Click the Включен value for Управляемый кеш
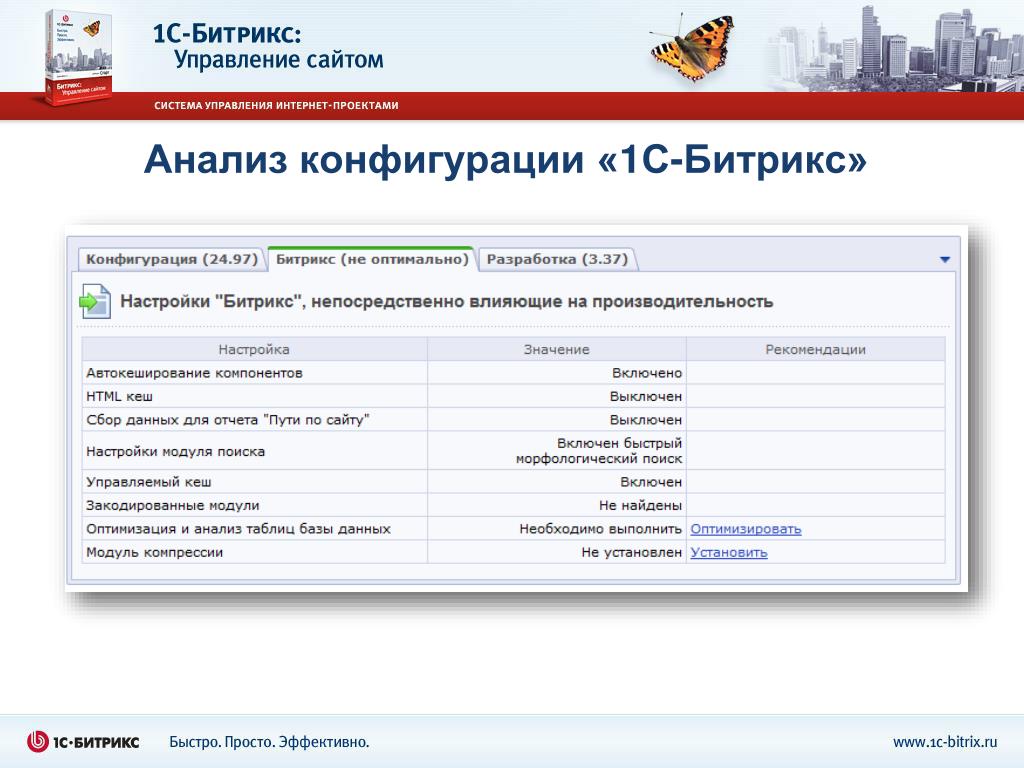 (651, 482)
